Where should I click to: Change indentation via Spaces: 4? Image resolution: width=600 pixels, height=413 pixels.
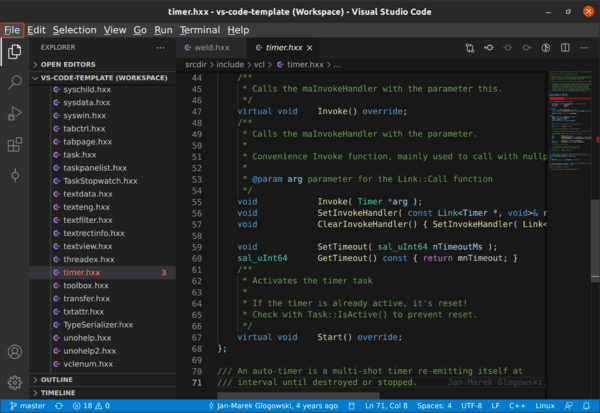click(x=434, y=406)
